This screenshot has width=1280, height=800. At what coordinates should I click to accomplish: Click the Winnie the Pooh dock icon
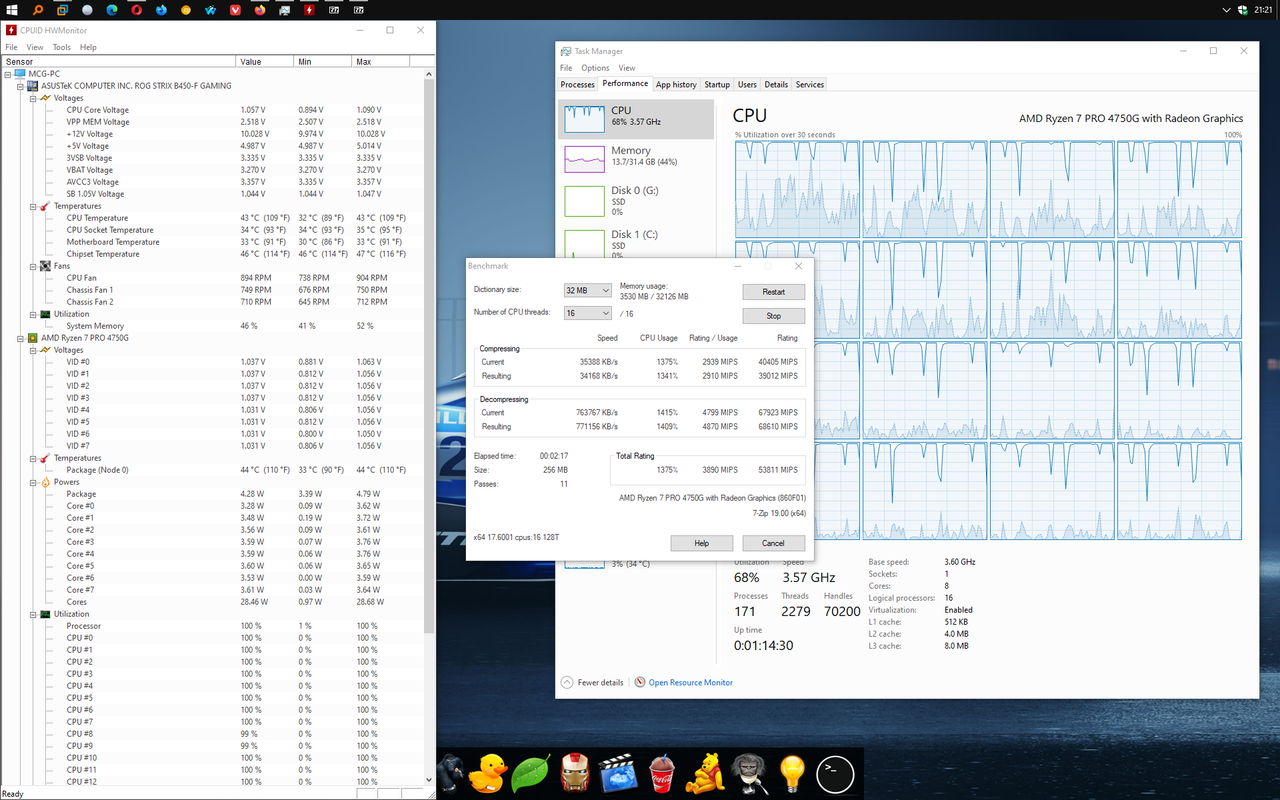(x=706, y=773)
